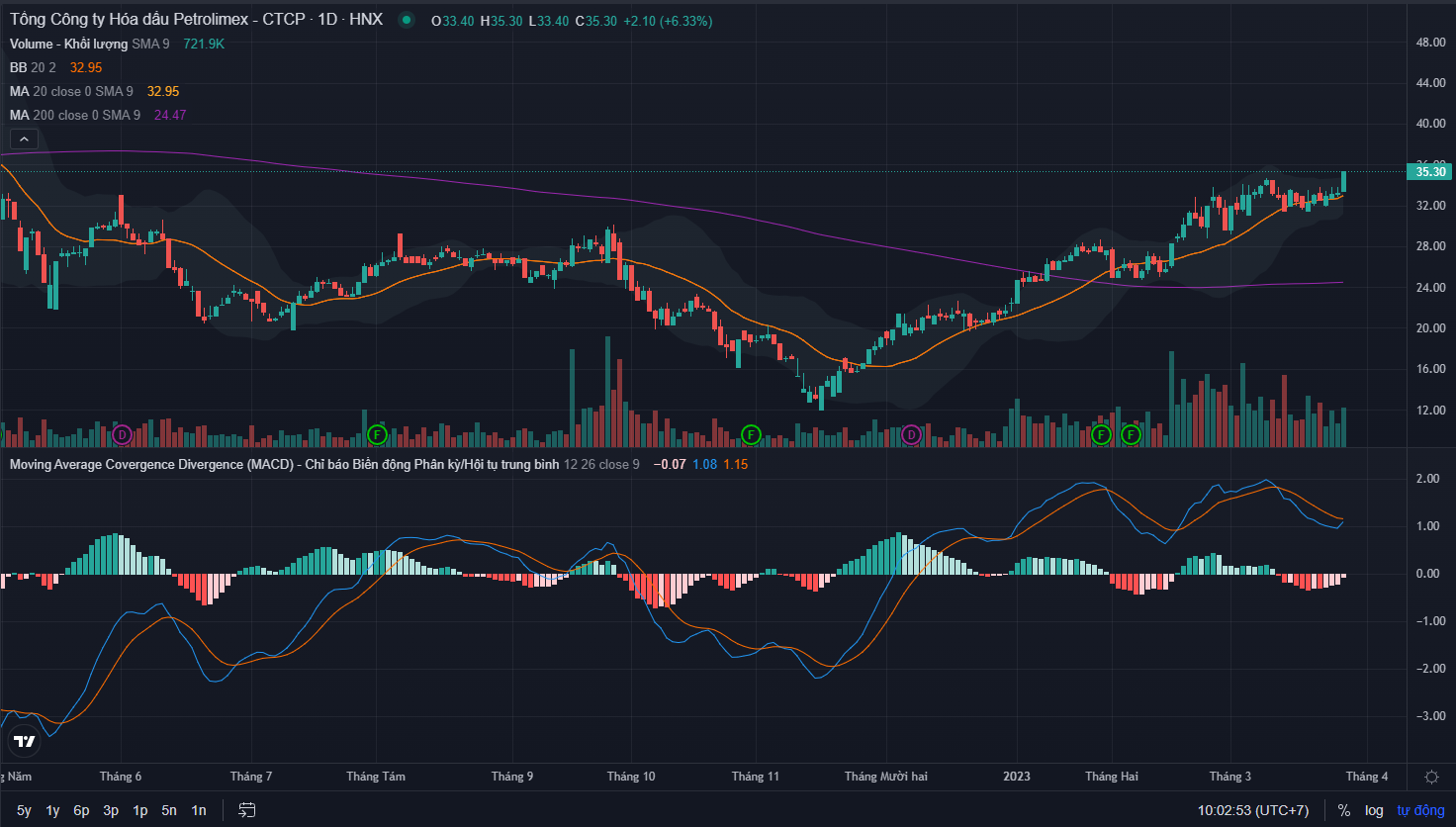Select the 3p time range
1456x827 pixels.
[x=111, y=810]
